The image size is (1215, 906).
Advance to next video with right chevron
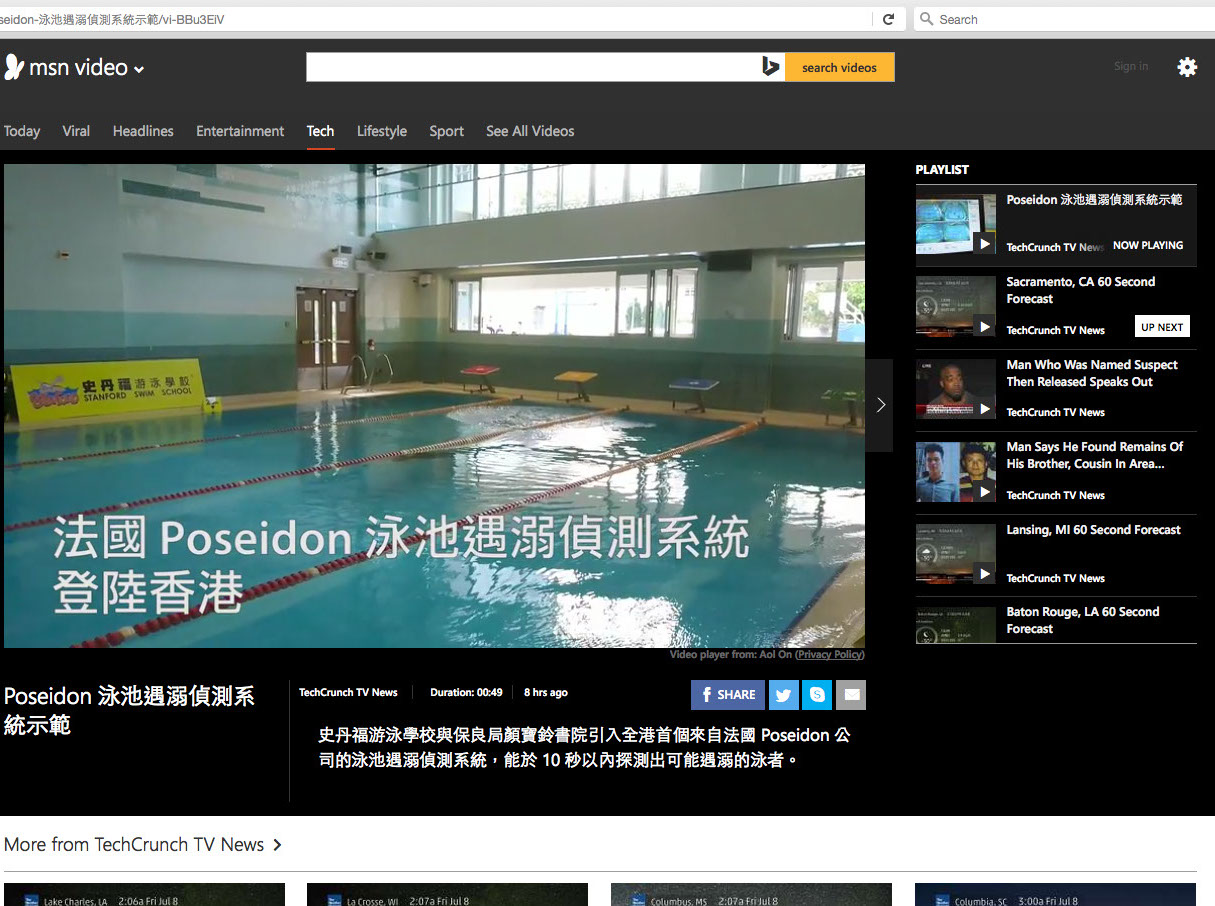pyautogui.click(x=880, y=405)
